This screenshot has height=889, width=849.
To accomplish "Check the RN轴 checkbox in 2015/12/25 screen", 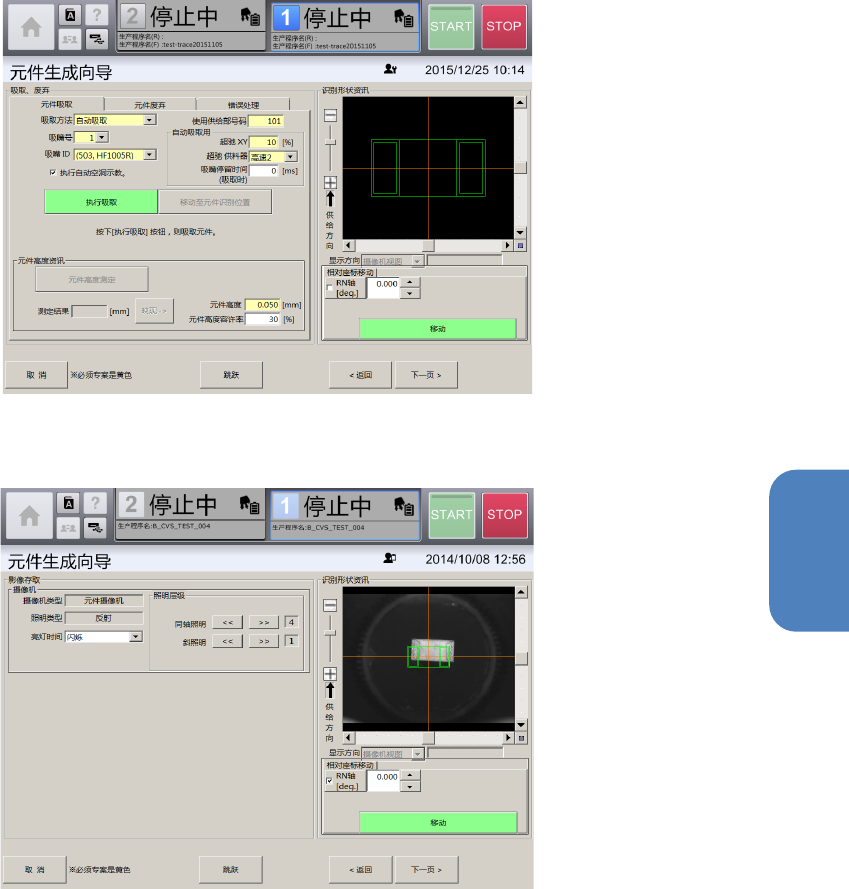I will (x=330, y=288).
